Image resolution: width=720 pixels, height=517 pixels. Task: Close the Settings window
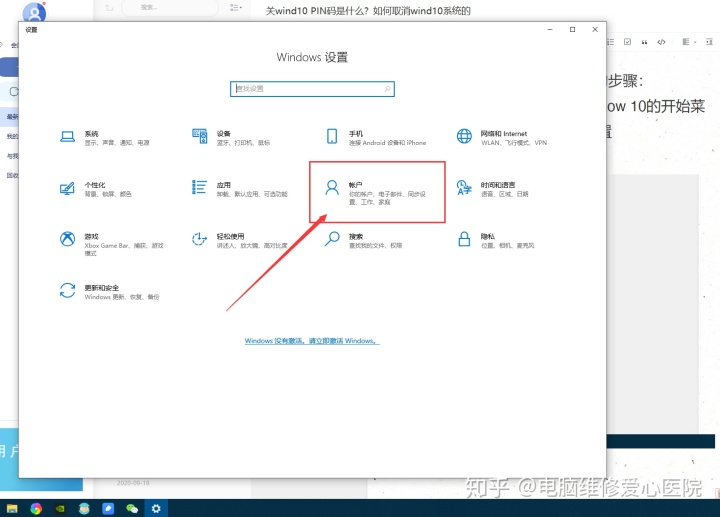pos(595,29)
